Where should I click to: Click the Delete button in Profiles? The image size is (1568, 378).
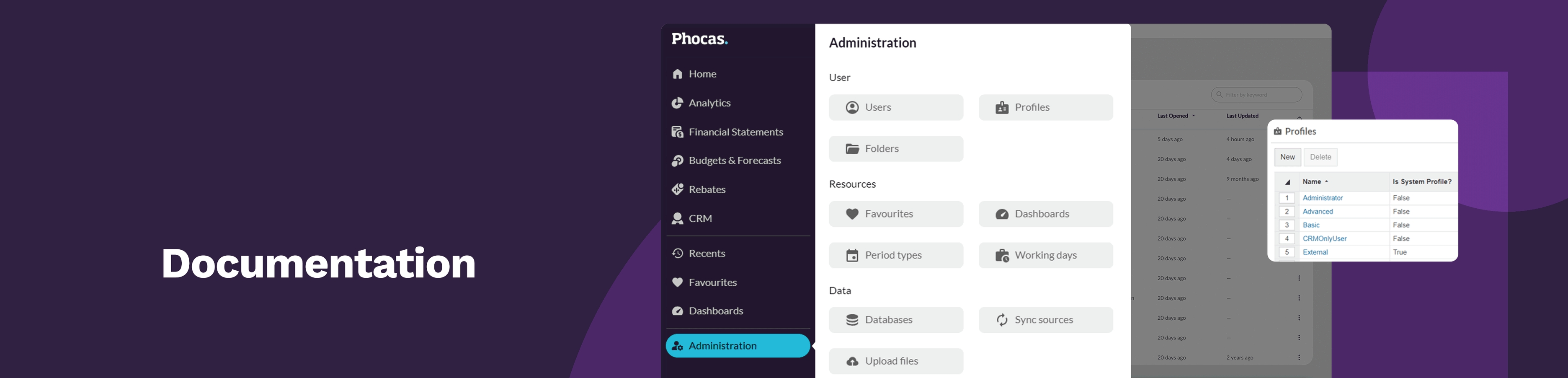click(x=1320, y=157)
